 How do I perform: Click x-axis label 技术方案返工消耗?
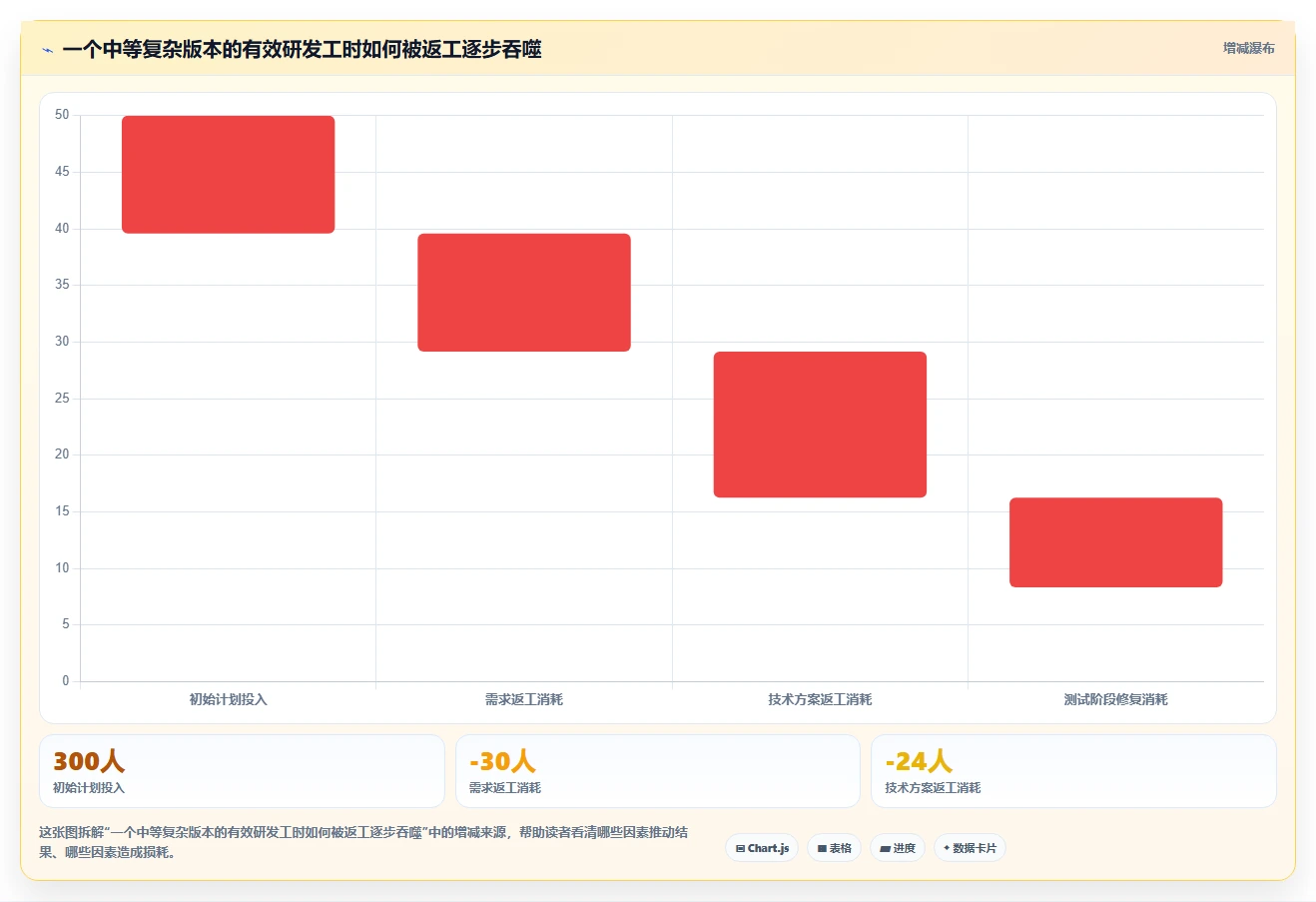(x=820, y=699)
